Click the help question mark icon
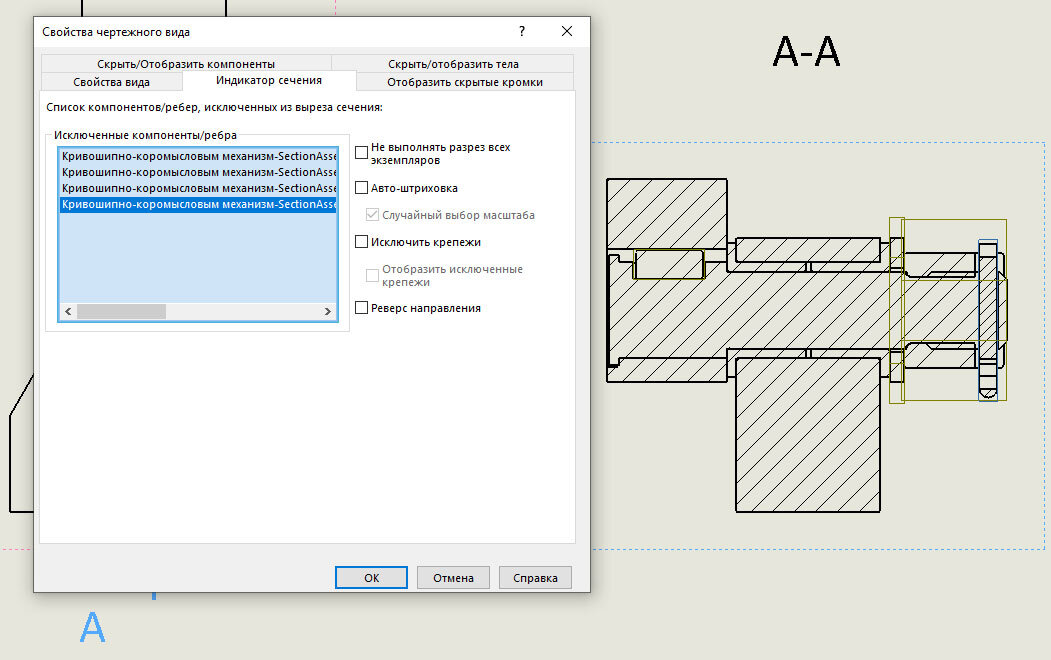The image size is (1051, 660). tap(521, 31)
